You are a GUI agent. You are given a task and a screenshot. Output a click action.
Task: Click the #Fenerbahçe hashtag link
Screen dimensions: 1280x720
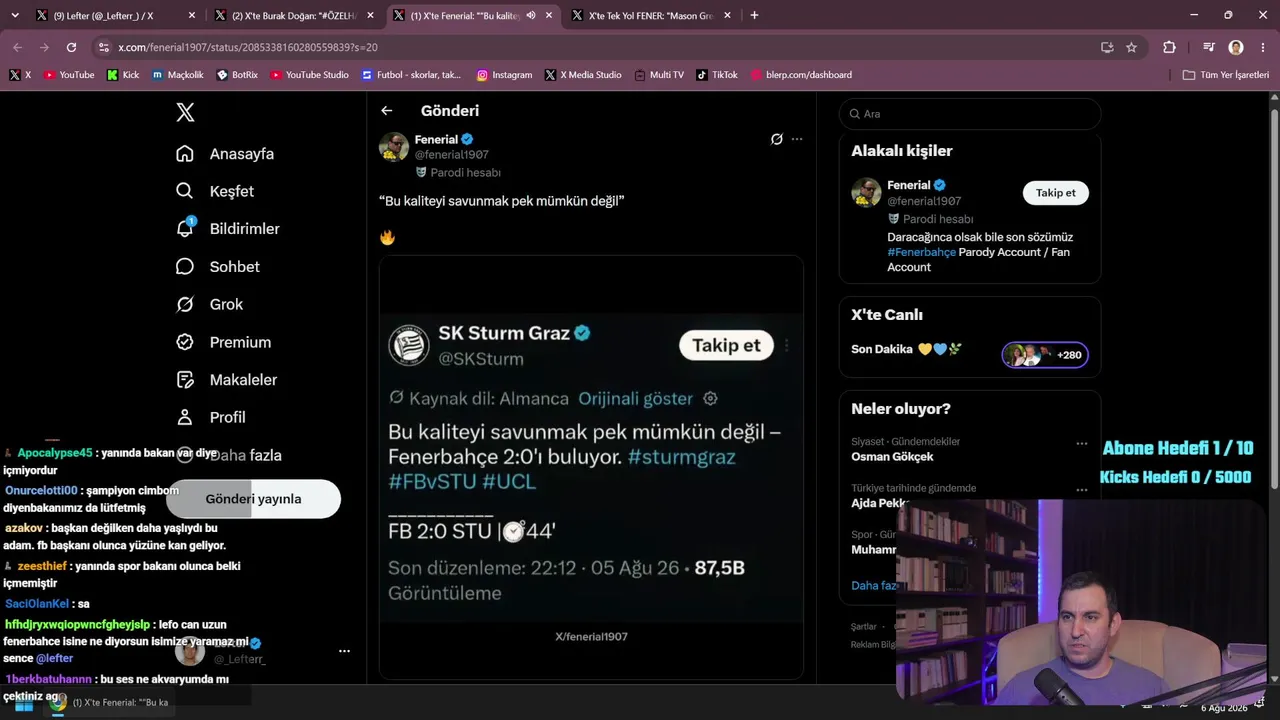pyautogui.click(x=921, y=252)
